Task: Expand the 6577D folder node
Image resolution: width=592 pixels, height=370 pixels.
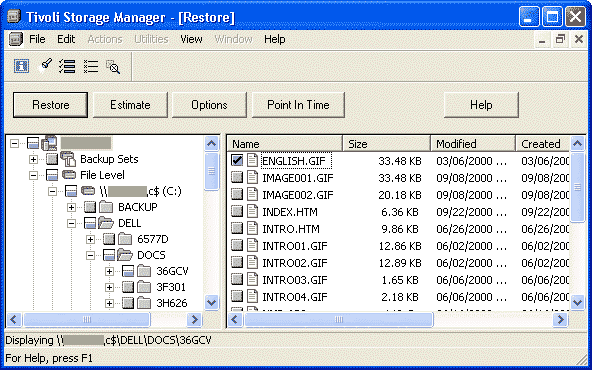Action: (90, 239)
